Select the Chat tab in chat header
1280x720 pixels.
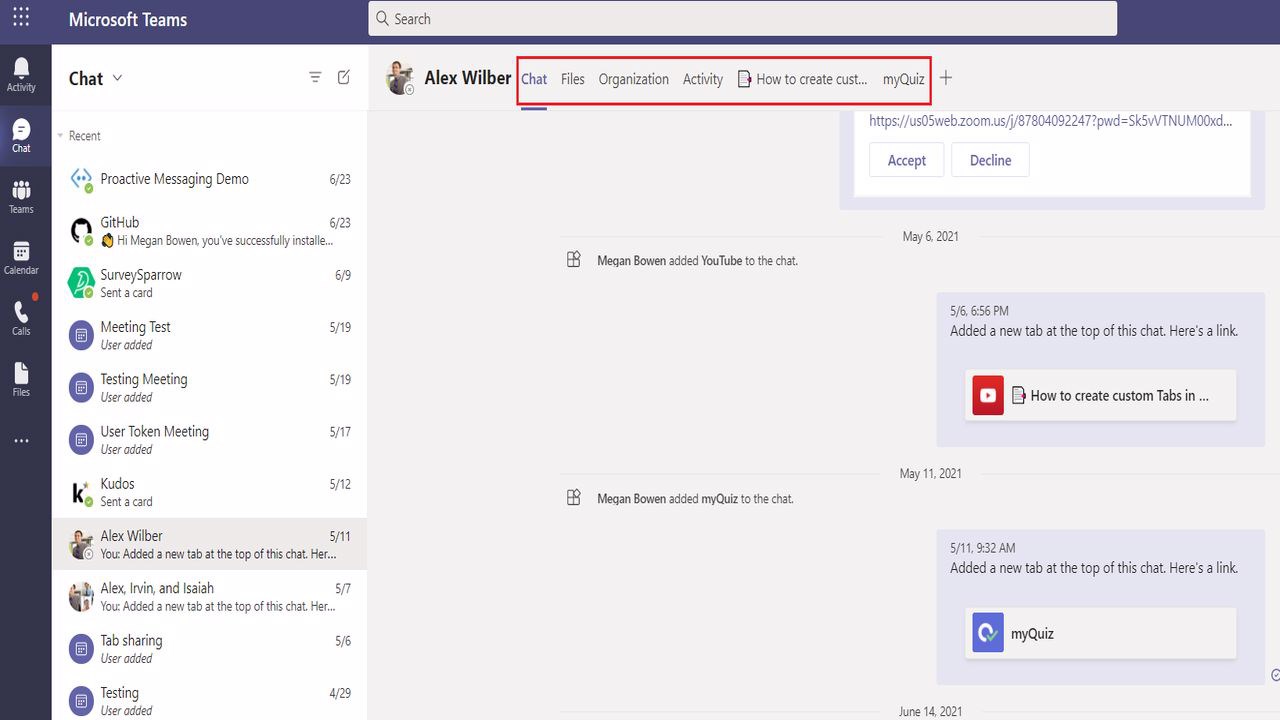[x=534, y=79]
